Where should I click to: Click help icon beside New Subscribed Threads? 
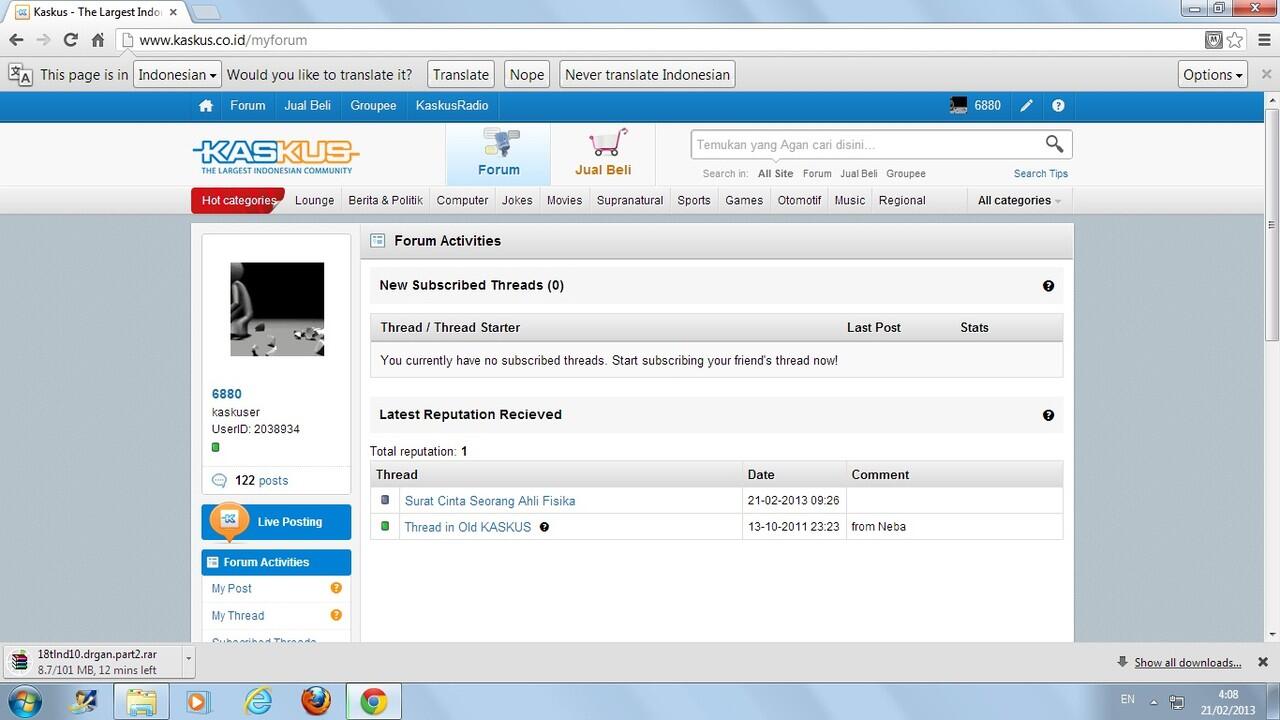[1048, 286]
